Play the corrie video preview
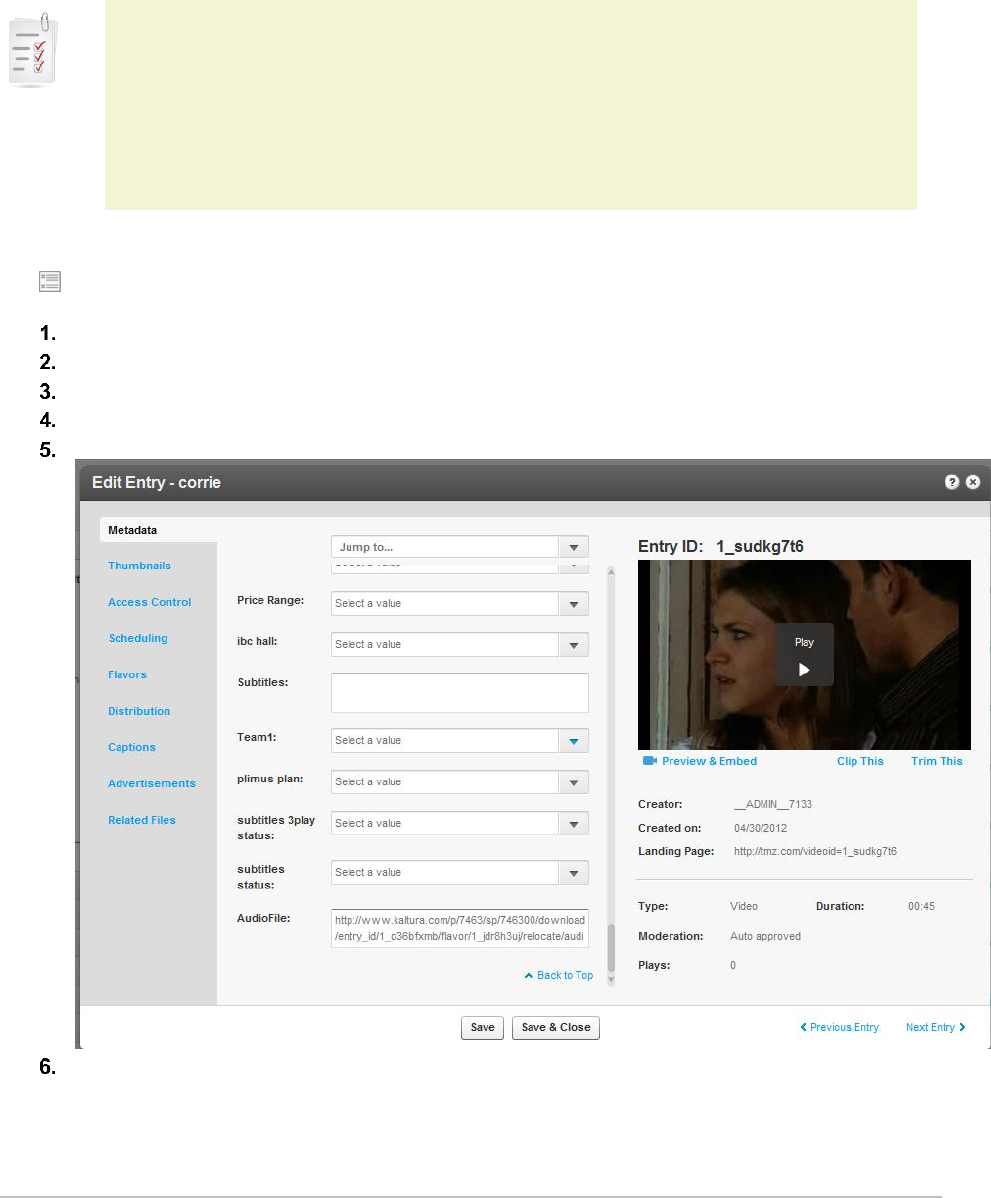Screen dimensions: 991x1198 (804, 655)
